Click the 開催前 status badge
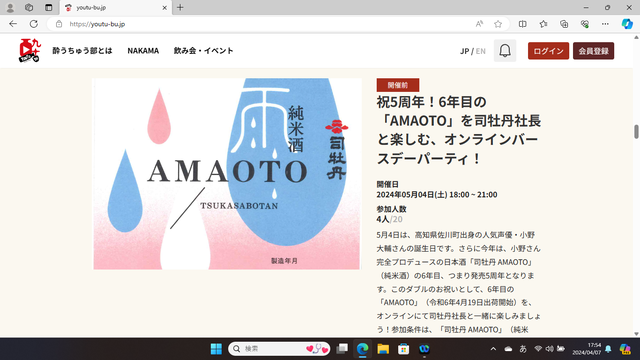Screen dimensions: 640x360 398,85
